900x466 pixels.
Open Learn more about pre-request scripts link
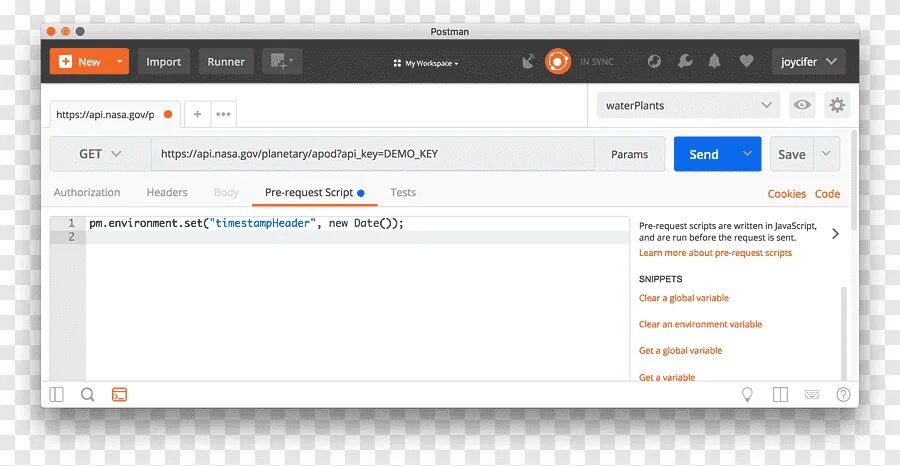pos(715,253)
